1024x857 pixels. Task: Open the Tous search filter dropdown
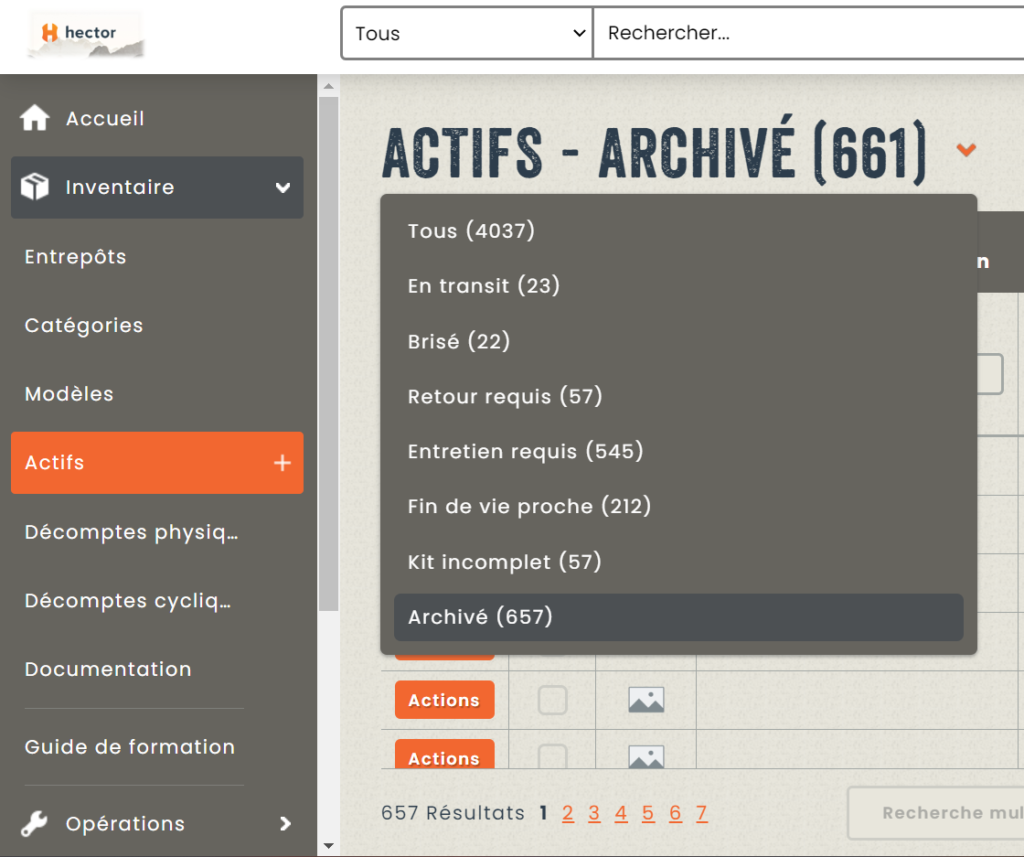coord(467,33)
